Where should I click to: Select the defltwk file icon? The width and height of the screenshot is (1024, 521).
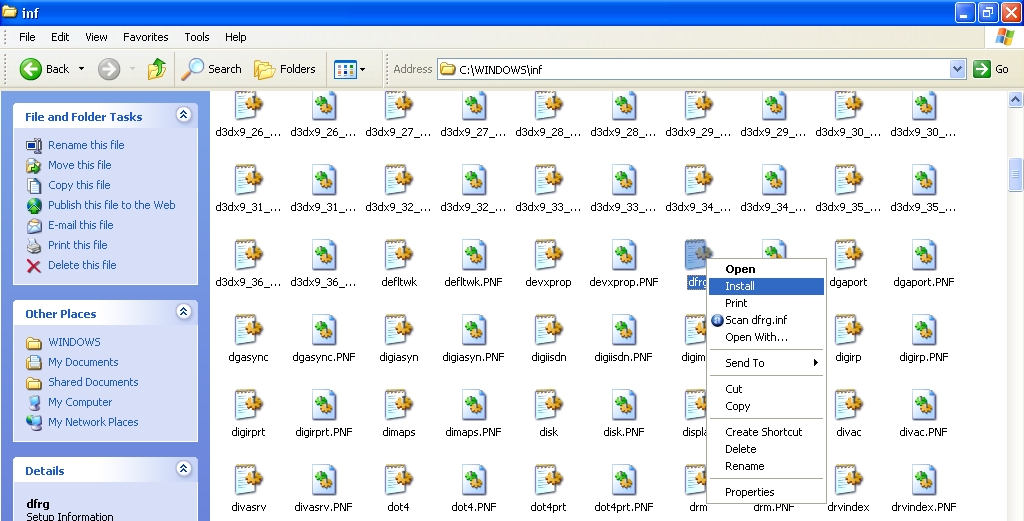399,256
